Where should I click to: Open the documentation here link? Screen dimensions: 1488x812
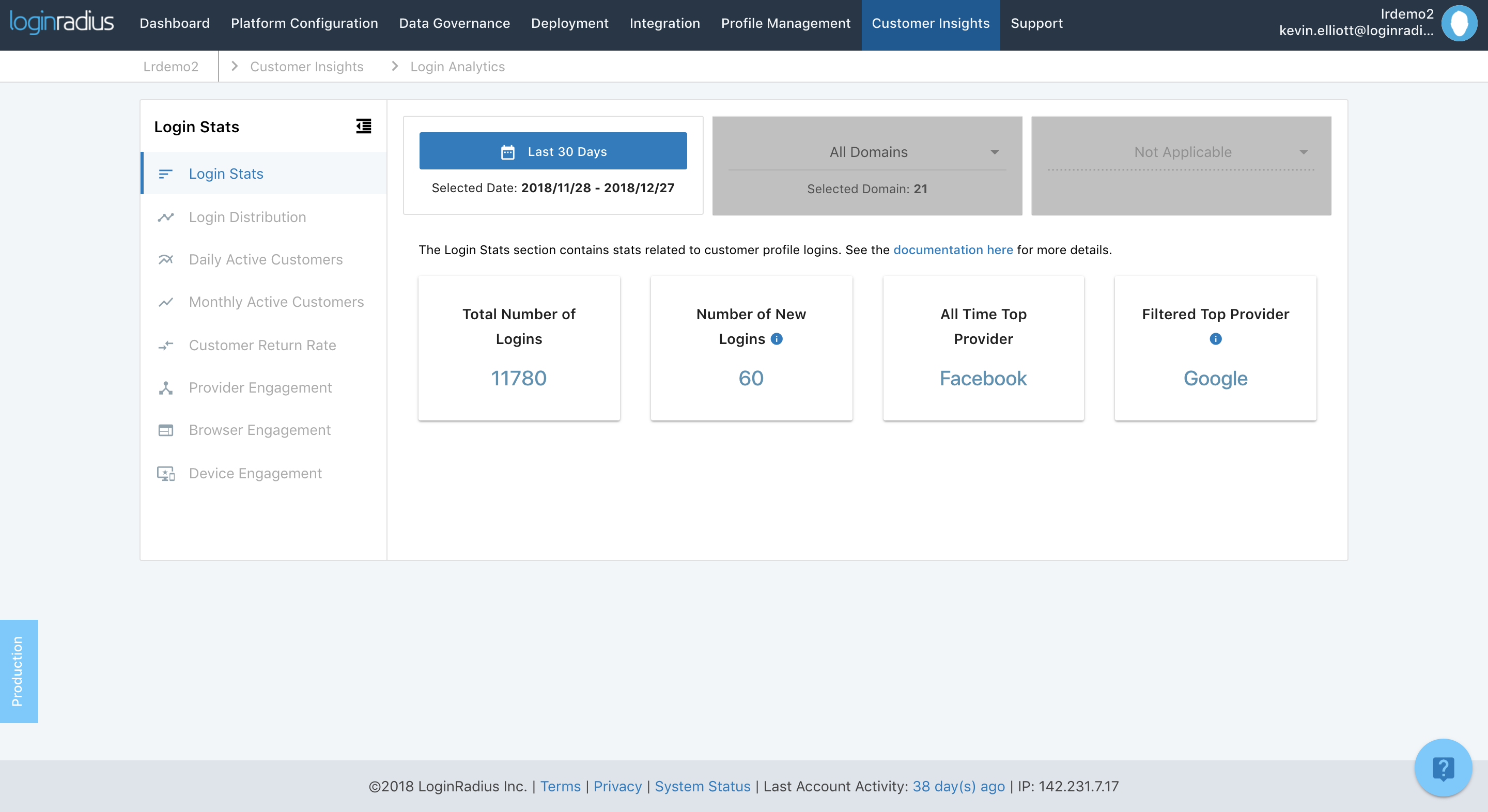coord(953,249)
